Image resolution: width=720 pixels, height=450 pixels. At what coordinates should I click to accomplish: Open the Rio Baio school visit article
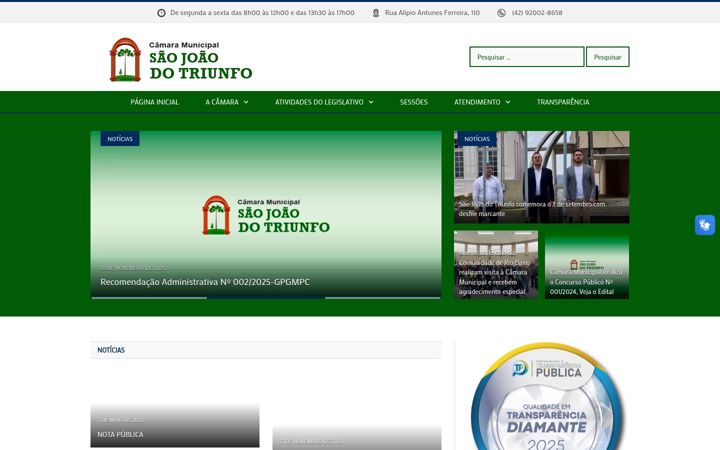tap(494, 272)
